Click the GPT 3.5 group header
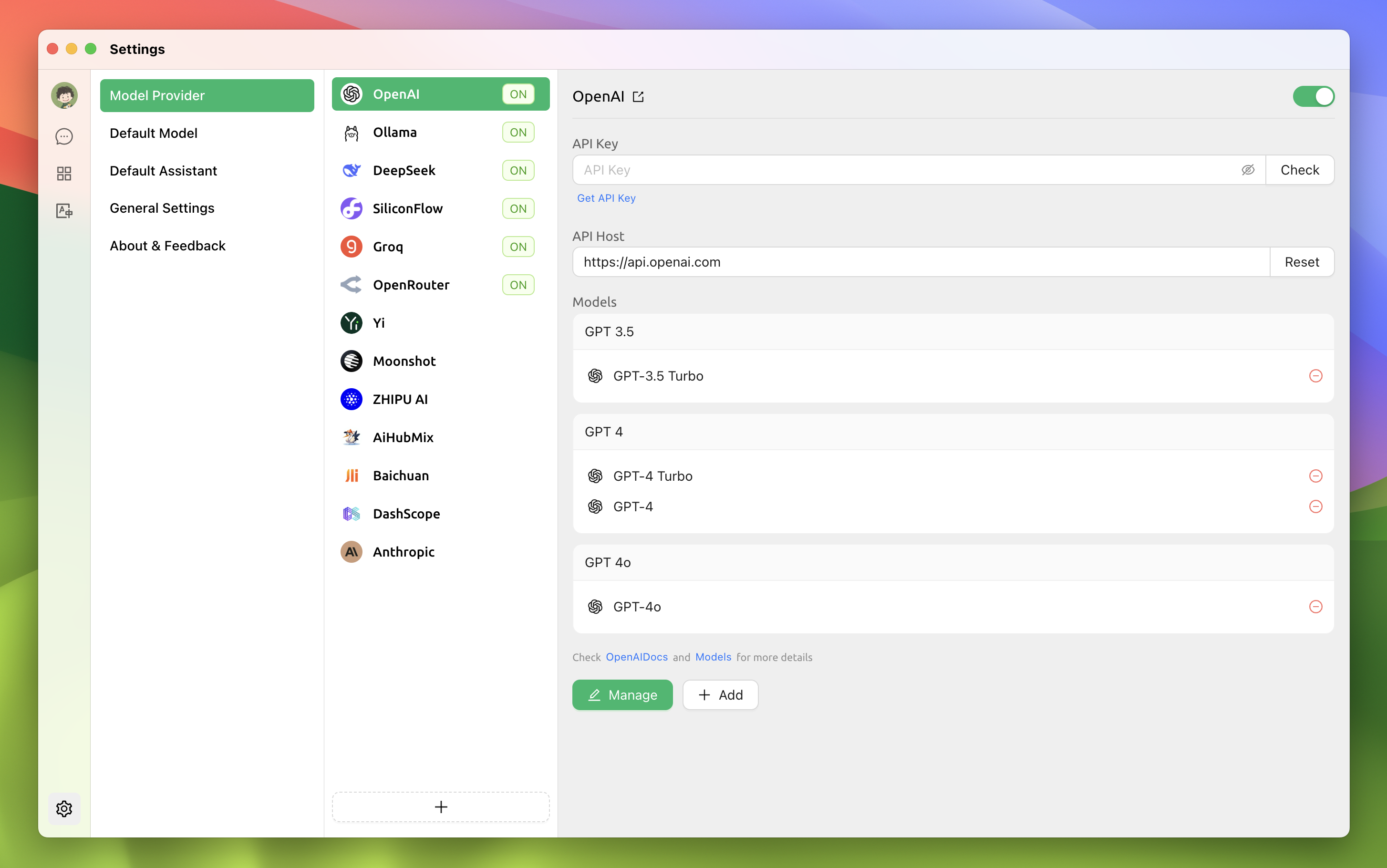Screen dimensions: 1387x868 [953, 332]
